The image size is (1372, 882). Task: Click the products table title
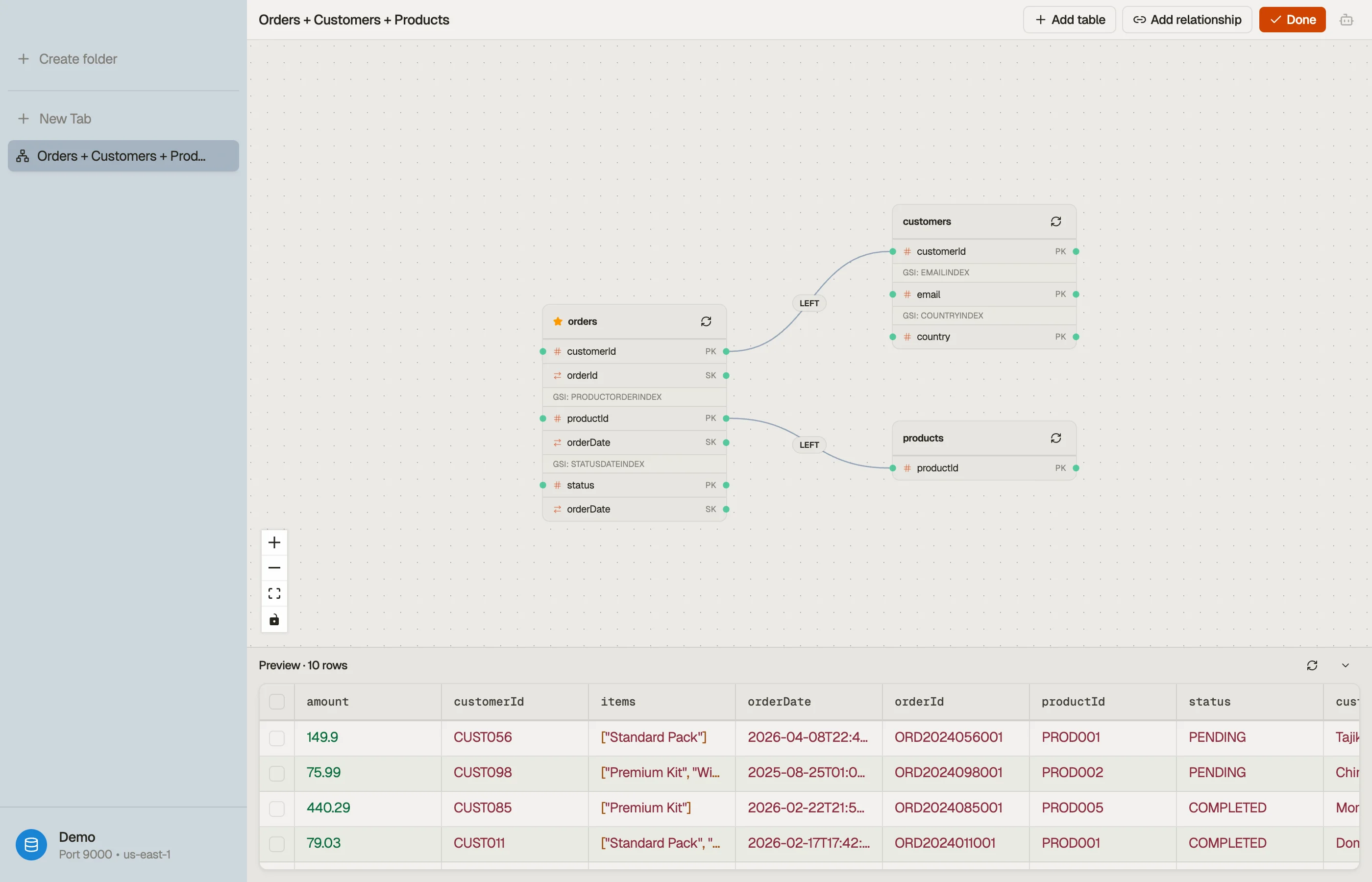[x=923, y=438]
